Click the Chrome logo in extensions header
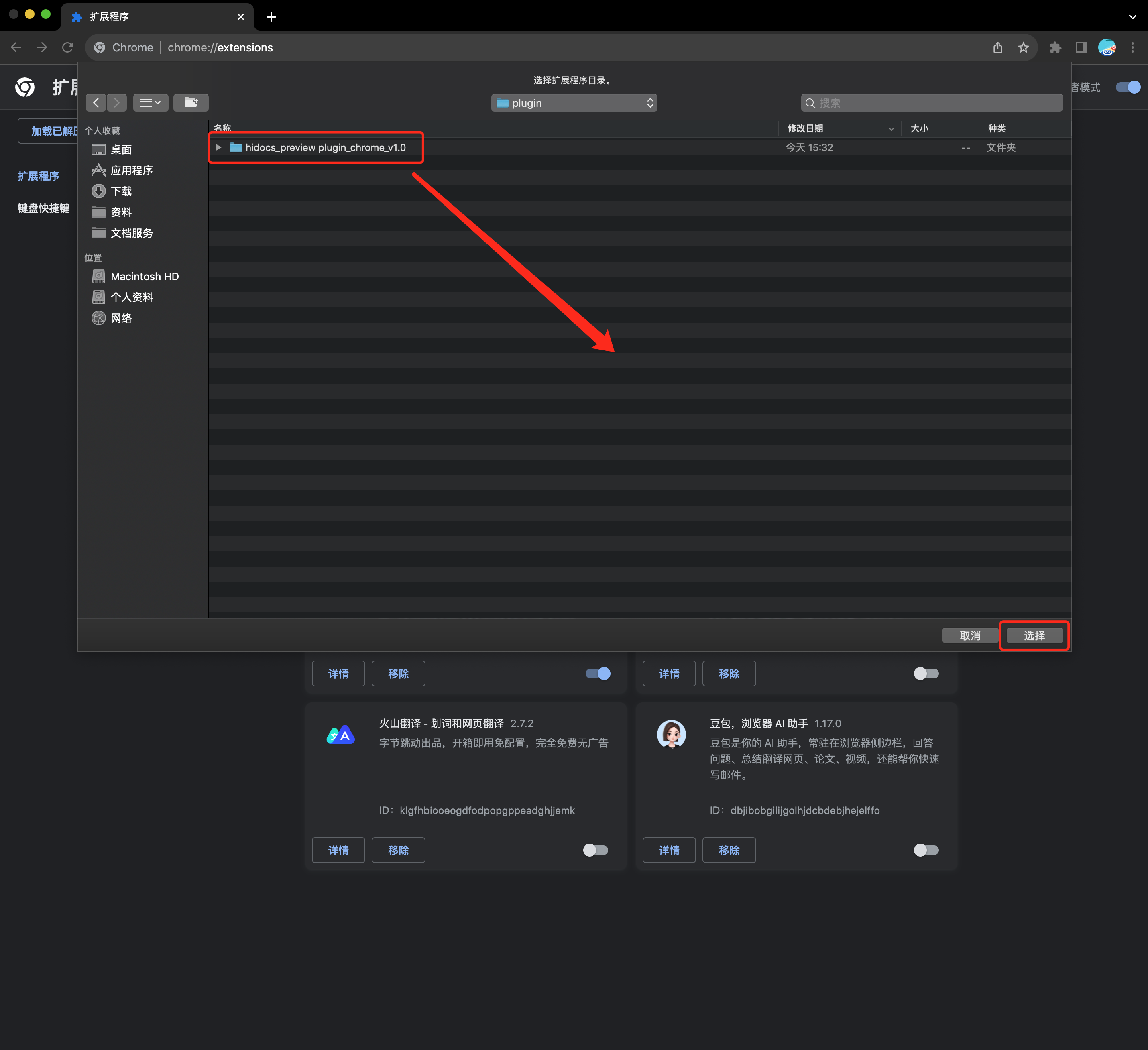1148x1050 pixels. tap(24, 87)
